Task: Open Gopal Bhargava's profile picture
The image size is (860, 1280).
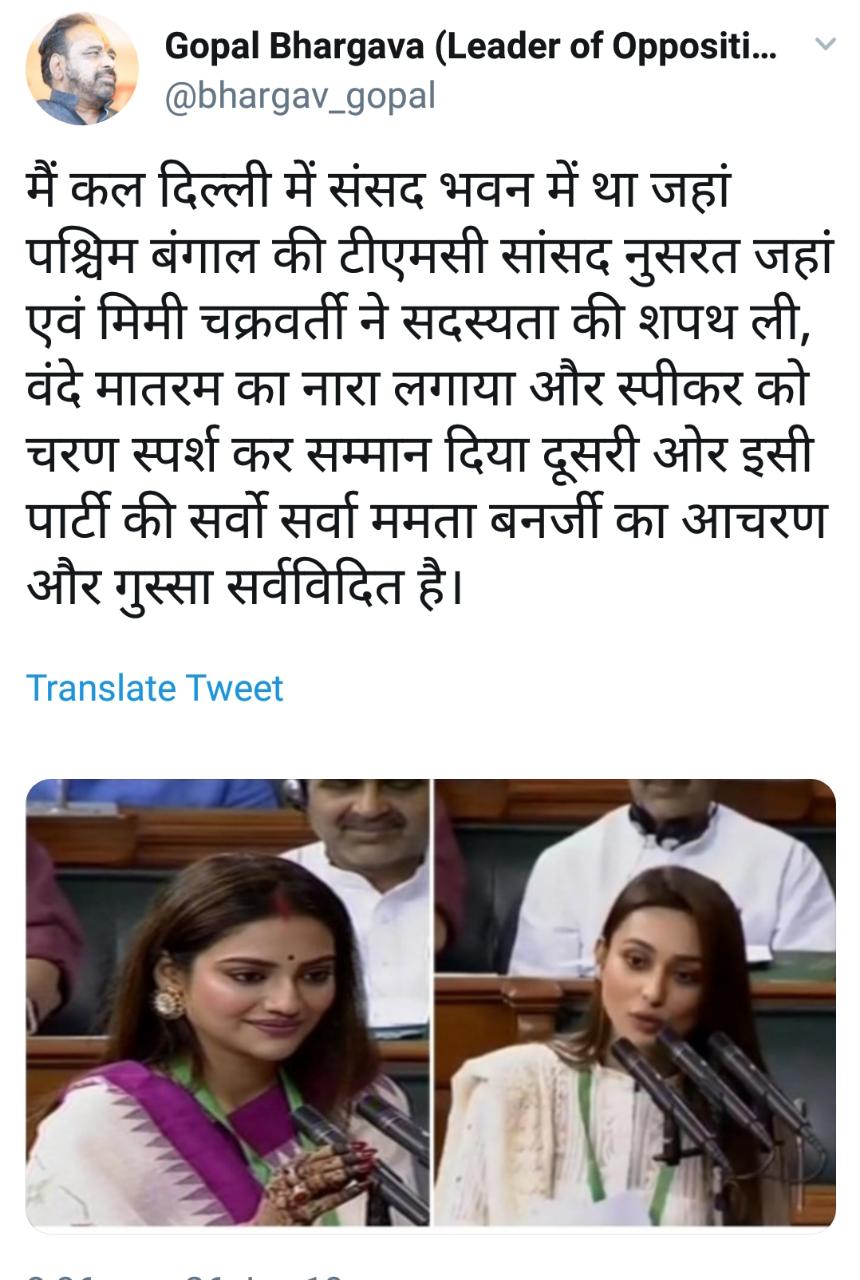Action: [x=82, y=69]
